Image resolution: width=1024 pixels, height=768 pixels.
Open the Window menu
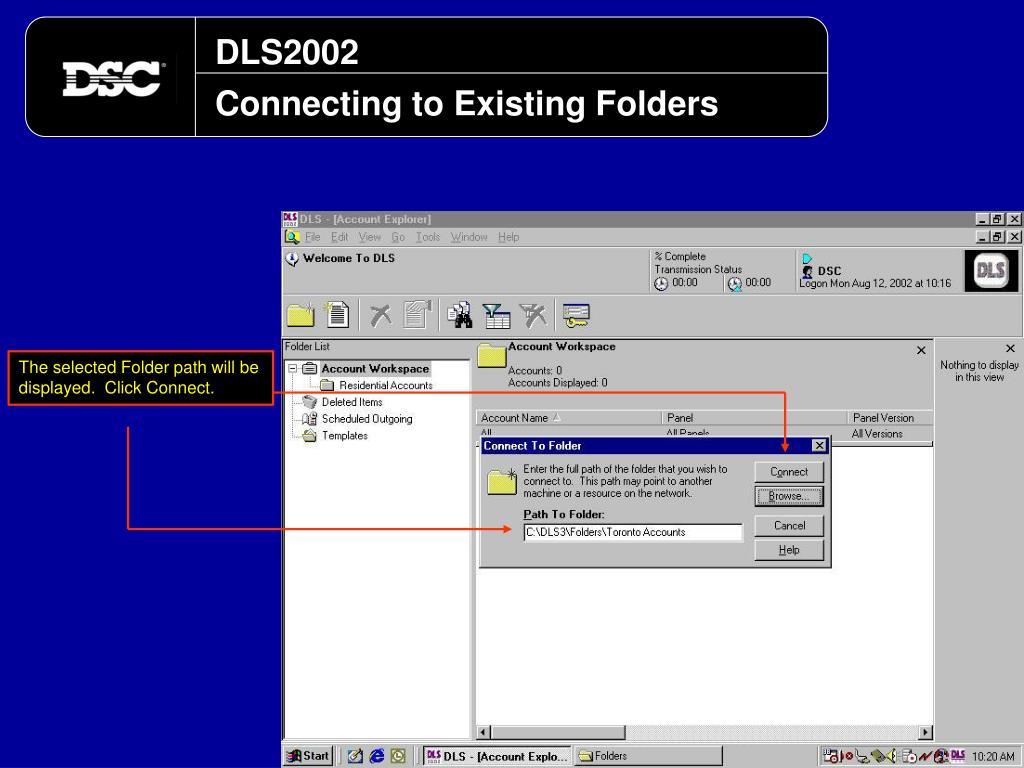469,237
